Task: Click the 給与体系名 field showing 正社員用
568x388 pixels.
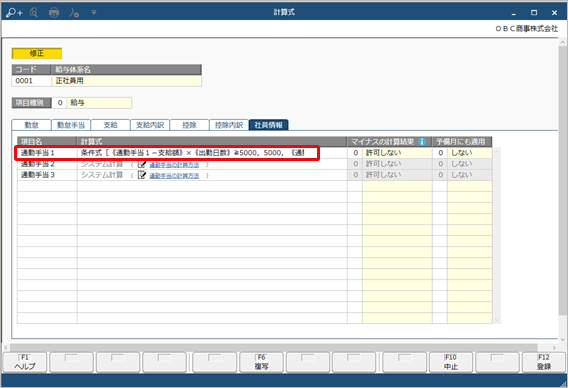Action: coord(126,81)
